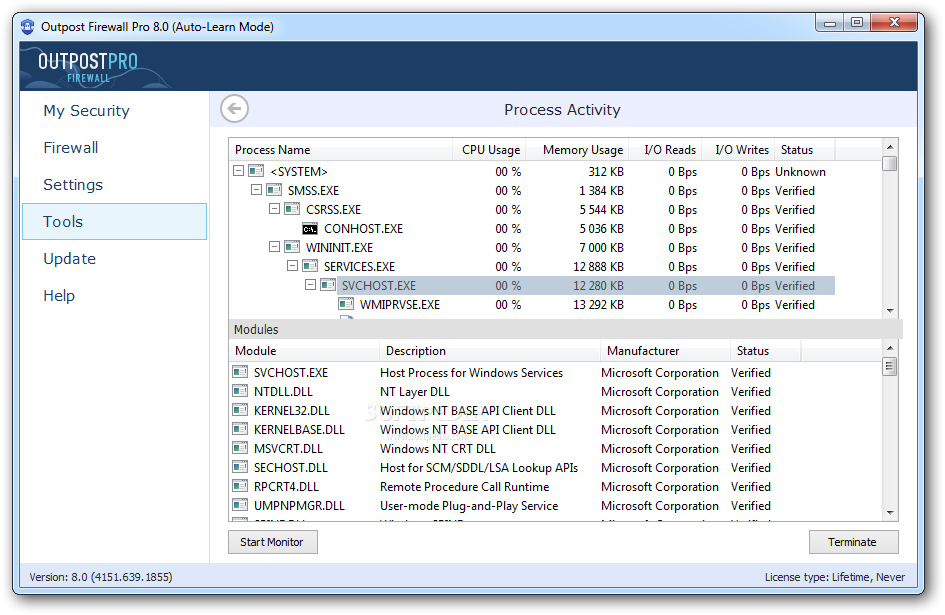Collapse the <SYSTEM> tree node
This screenshot has width=945, height=615.
tap(239, 171)
